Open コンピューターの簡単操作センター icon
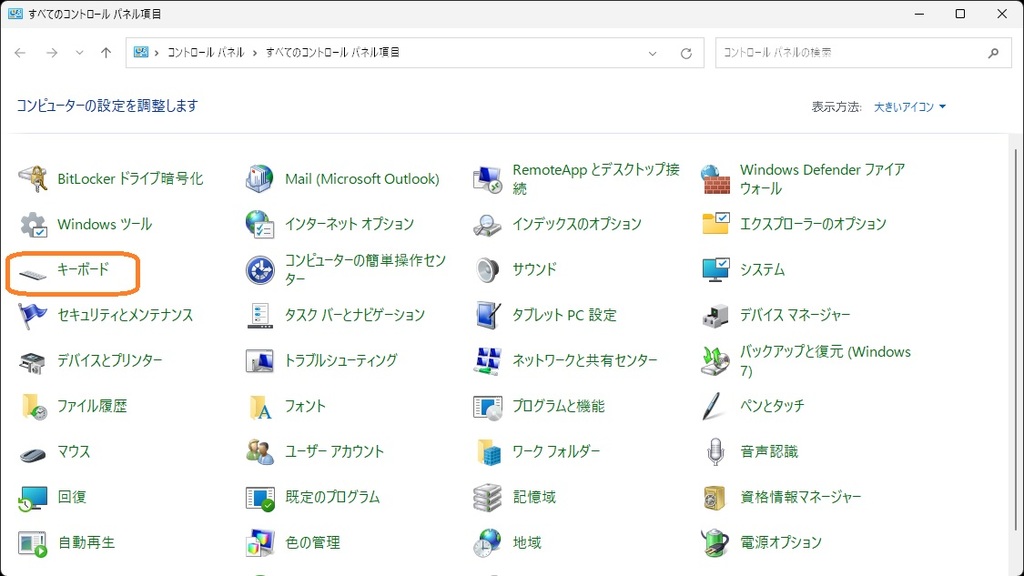Viewport: 1024px width, 576px height. point(260,270)
